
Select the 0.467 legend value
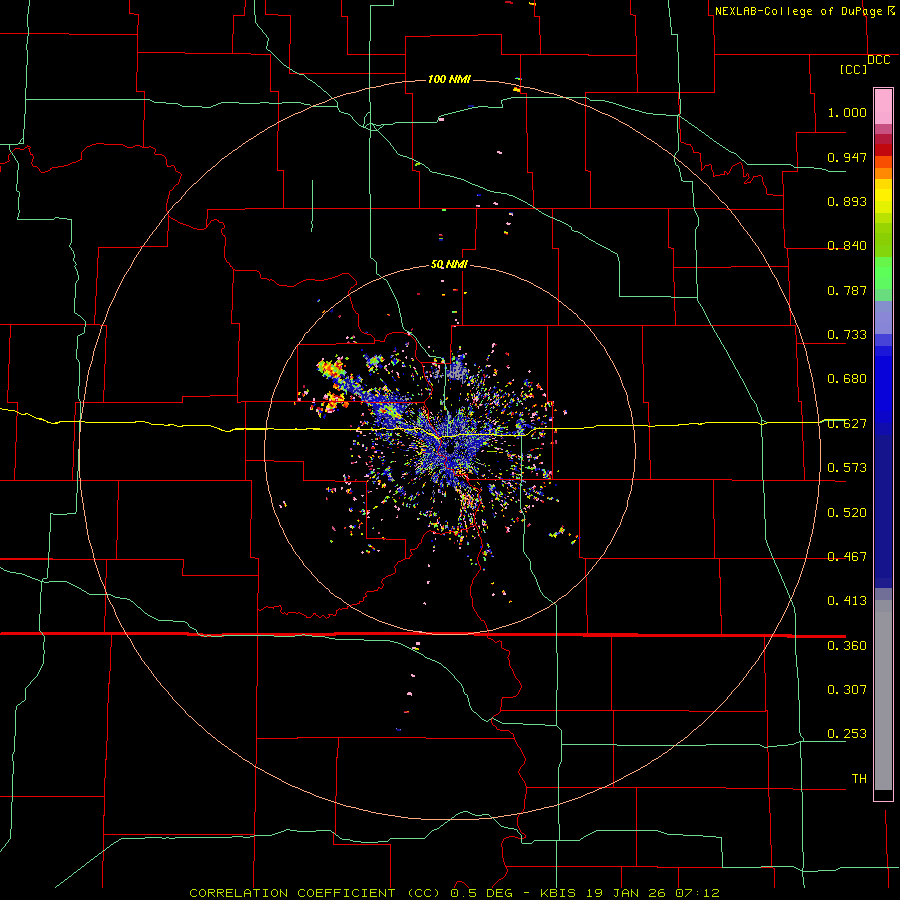coord(847,557)
